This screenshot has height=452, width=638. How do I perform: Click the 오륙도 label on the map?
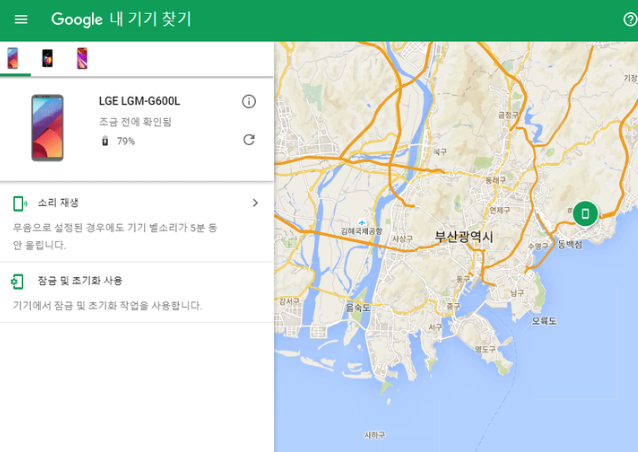pos(544,321)
